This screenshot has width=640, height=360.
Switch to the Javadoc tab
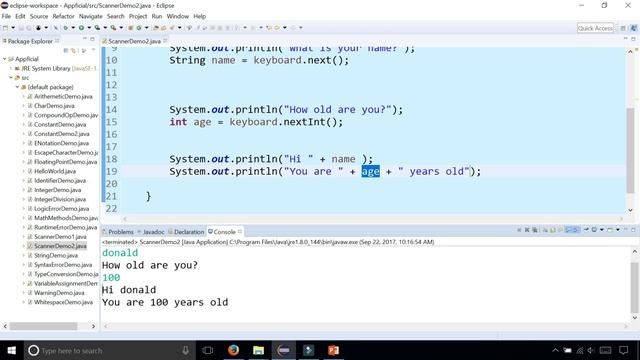point(151,232)
